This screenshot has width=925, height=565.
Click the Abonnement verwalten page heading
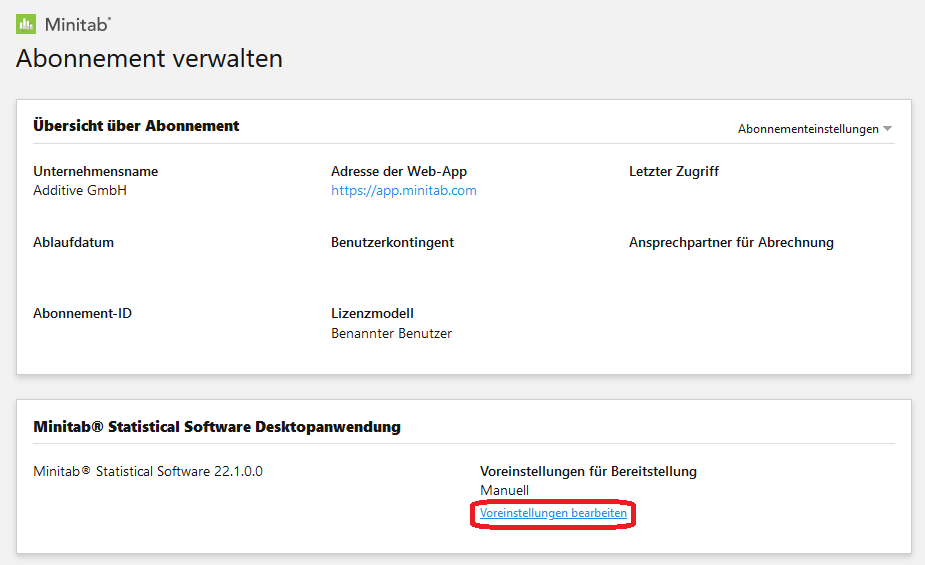pos(149,58)
